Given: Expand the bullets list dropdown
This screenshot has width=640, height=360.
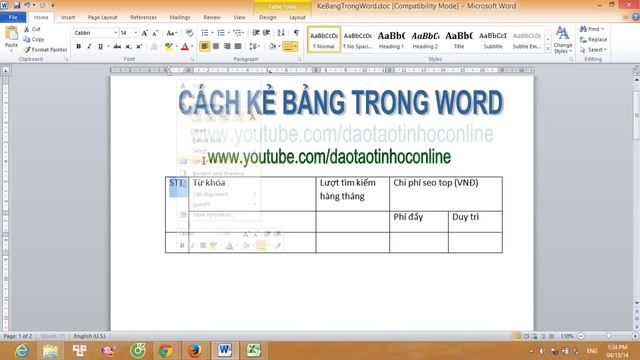Looking at the screenshot, I should 212,33.
